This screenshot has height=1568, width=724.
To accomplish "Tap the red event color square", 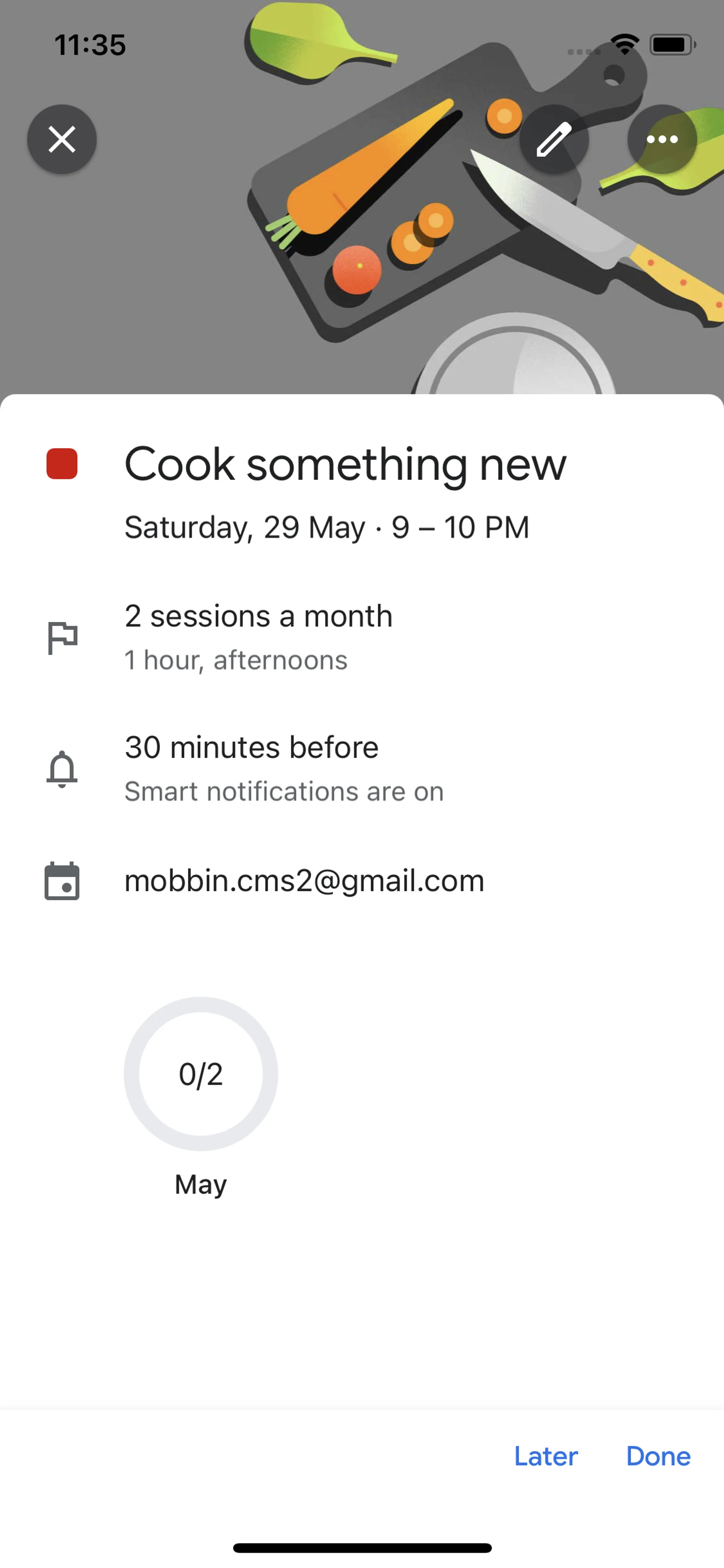I will tap(62, 464).
